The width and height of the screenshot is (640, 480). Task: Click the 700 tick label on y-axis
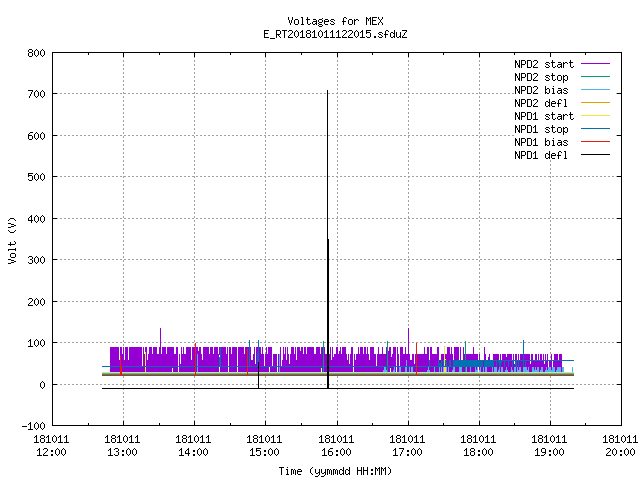pyautogui.click(x=36, y=95)
